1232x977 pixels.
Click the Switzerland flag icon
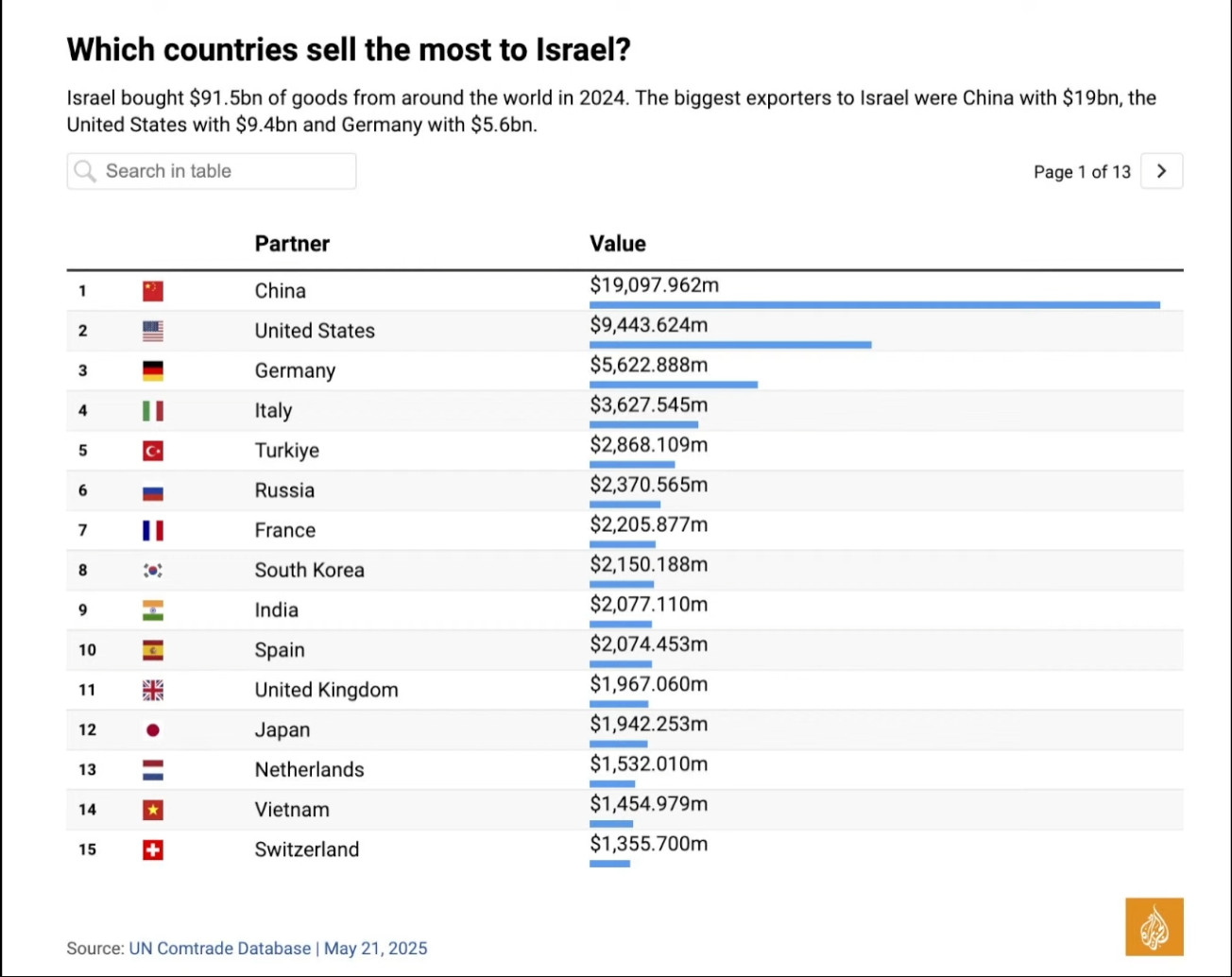tap(153, 849)
